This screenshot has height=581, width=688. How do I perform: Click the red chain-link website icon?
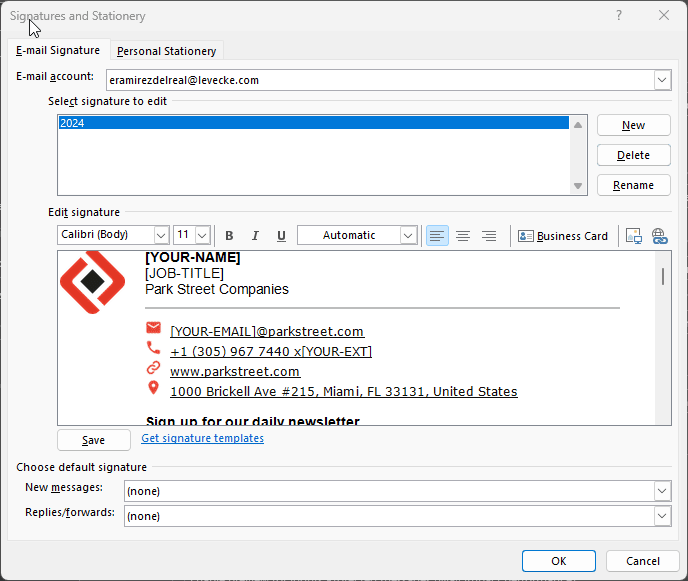(x=153, y=368)
